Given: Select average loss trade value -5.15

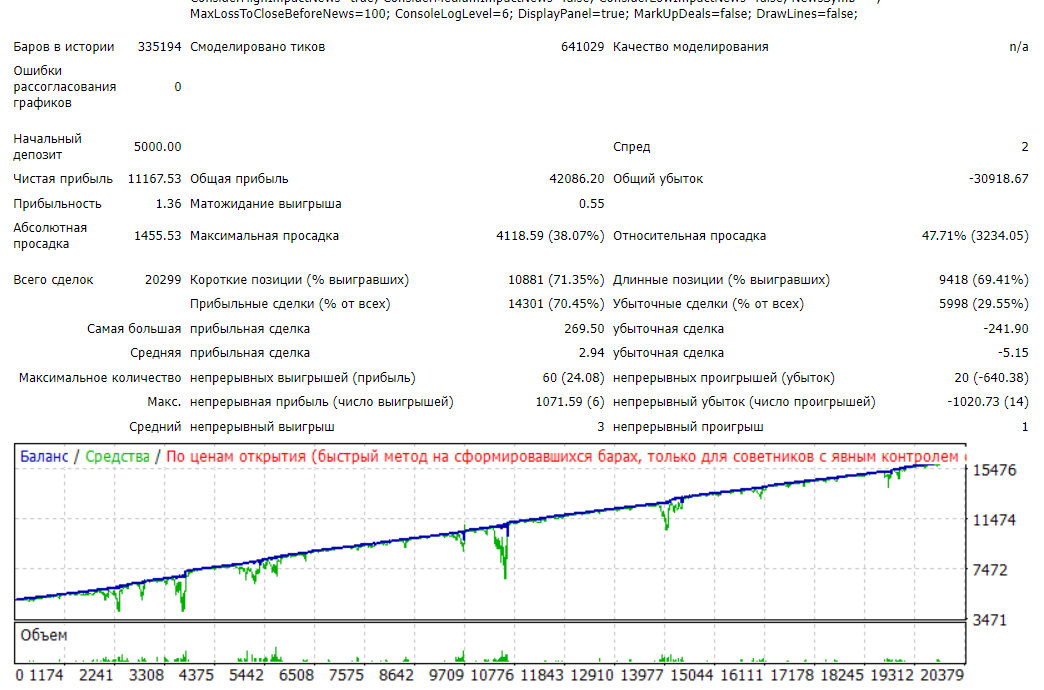Looking at the screenshot, I should point(1012,353).
